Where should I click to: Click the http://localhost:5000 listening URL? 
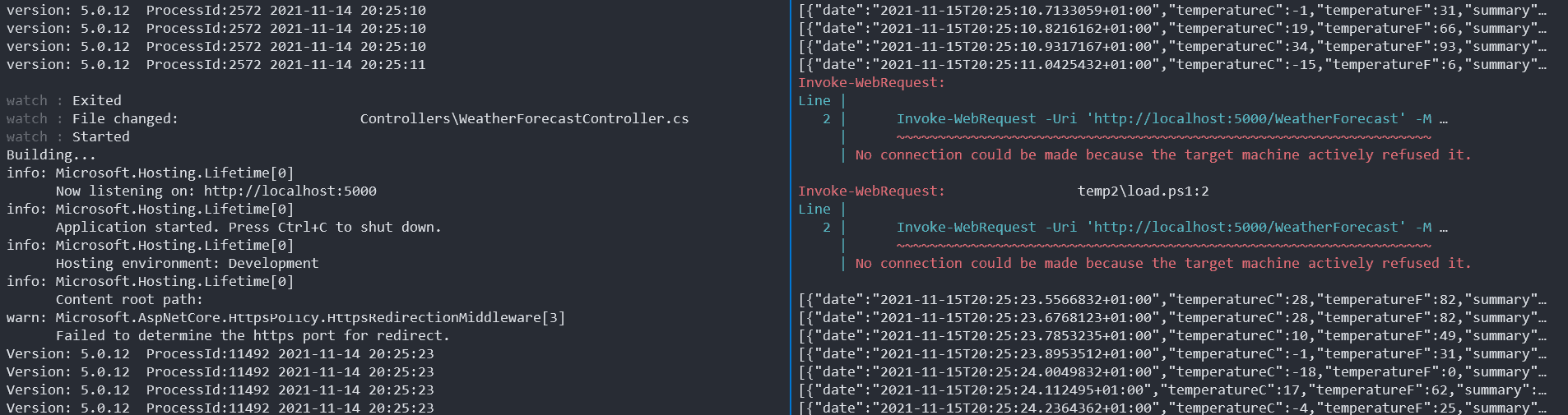click(290, 191)
